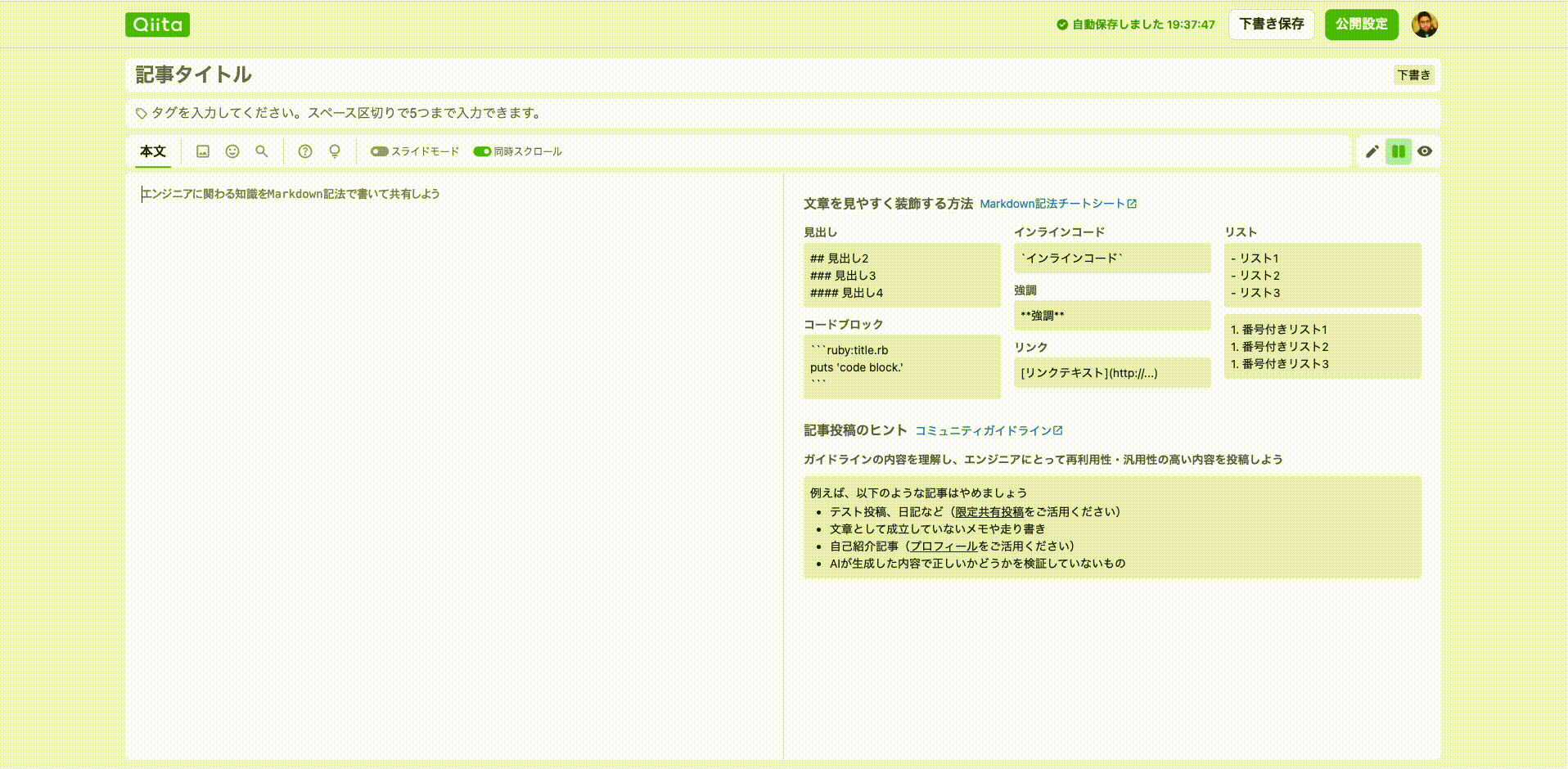Switch to preview-only eye mode

[x=1425, y=151]
